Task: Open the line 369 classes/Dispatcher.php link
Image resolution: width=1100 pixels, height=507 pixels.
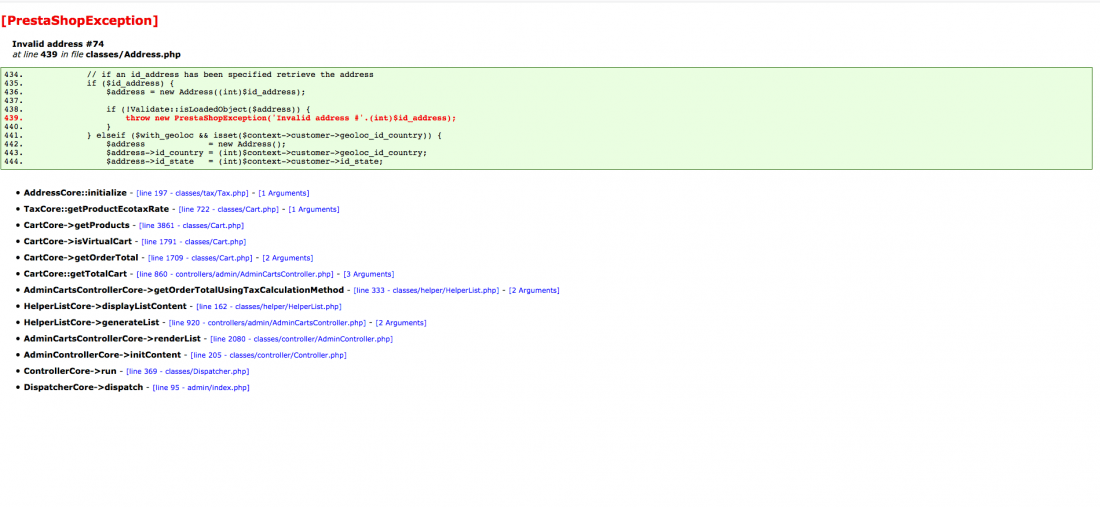Action: click(188, 371)
